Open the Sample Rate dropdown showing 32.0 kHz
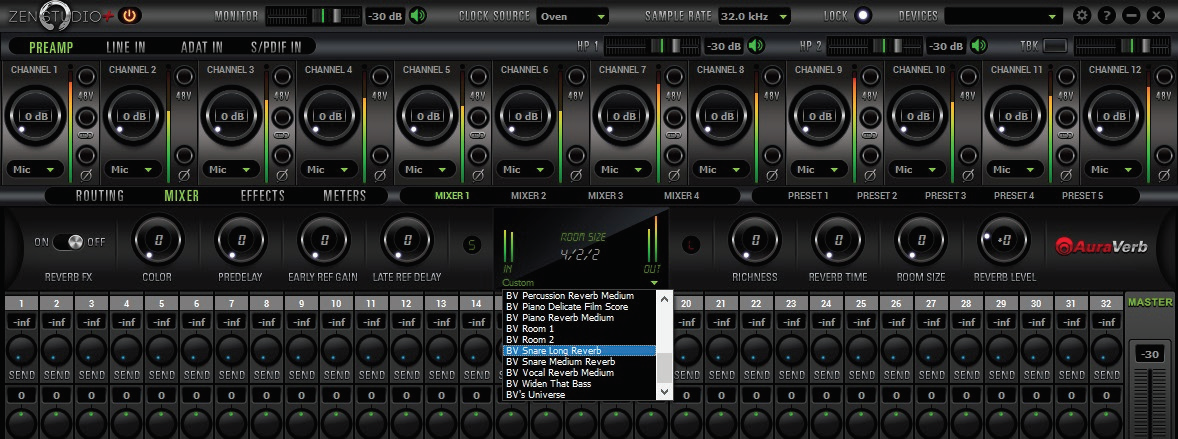The width and height of the screenshot is (1178, 439). tap(754, 17)
